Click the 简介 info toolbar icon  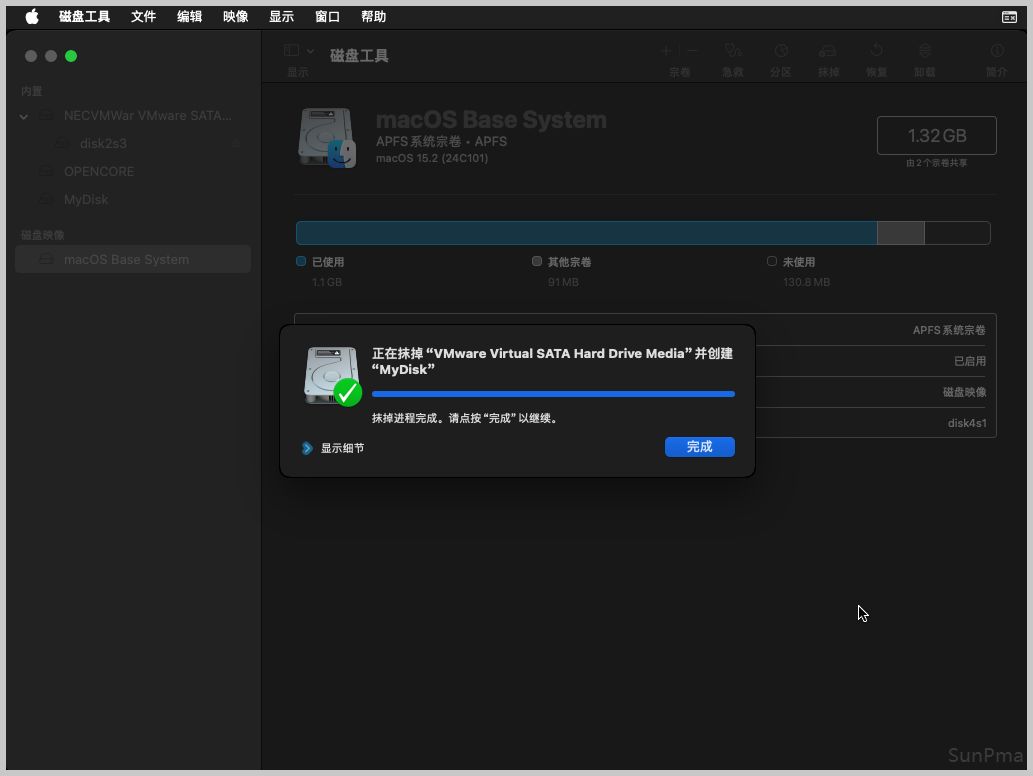point(996,51)
